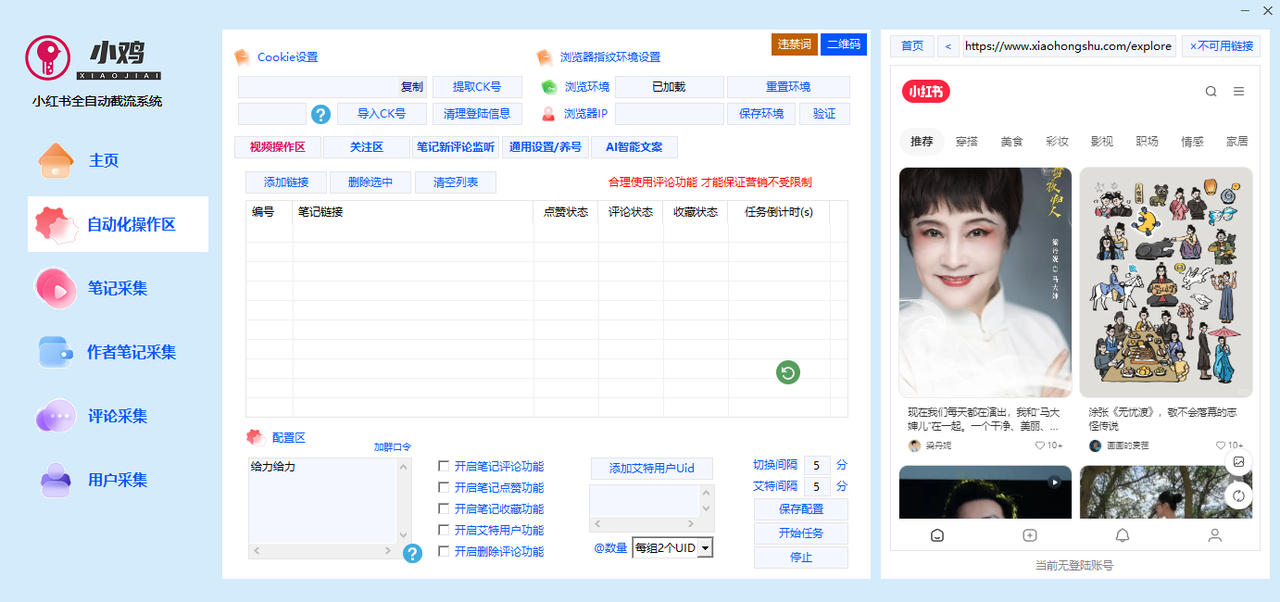Toggle the 开启笔记点赞功能 checkbox
This screenshot has width=1280, height=602.
pos(444,487)
